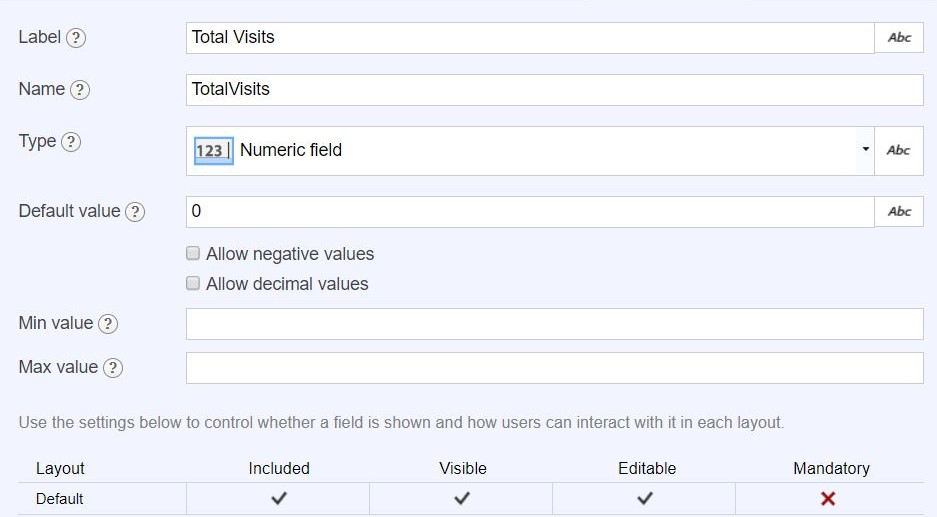Click the Abc icon beside Default value
Screen dimensions: 937x517
[899, 212]
